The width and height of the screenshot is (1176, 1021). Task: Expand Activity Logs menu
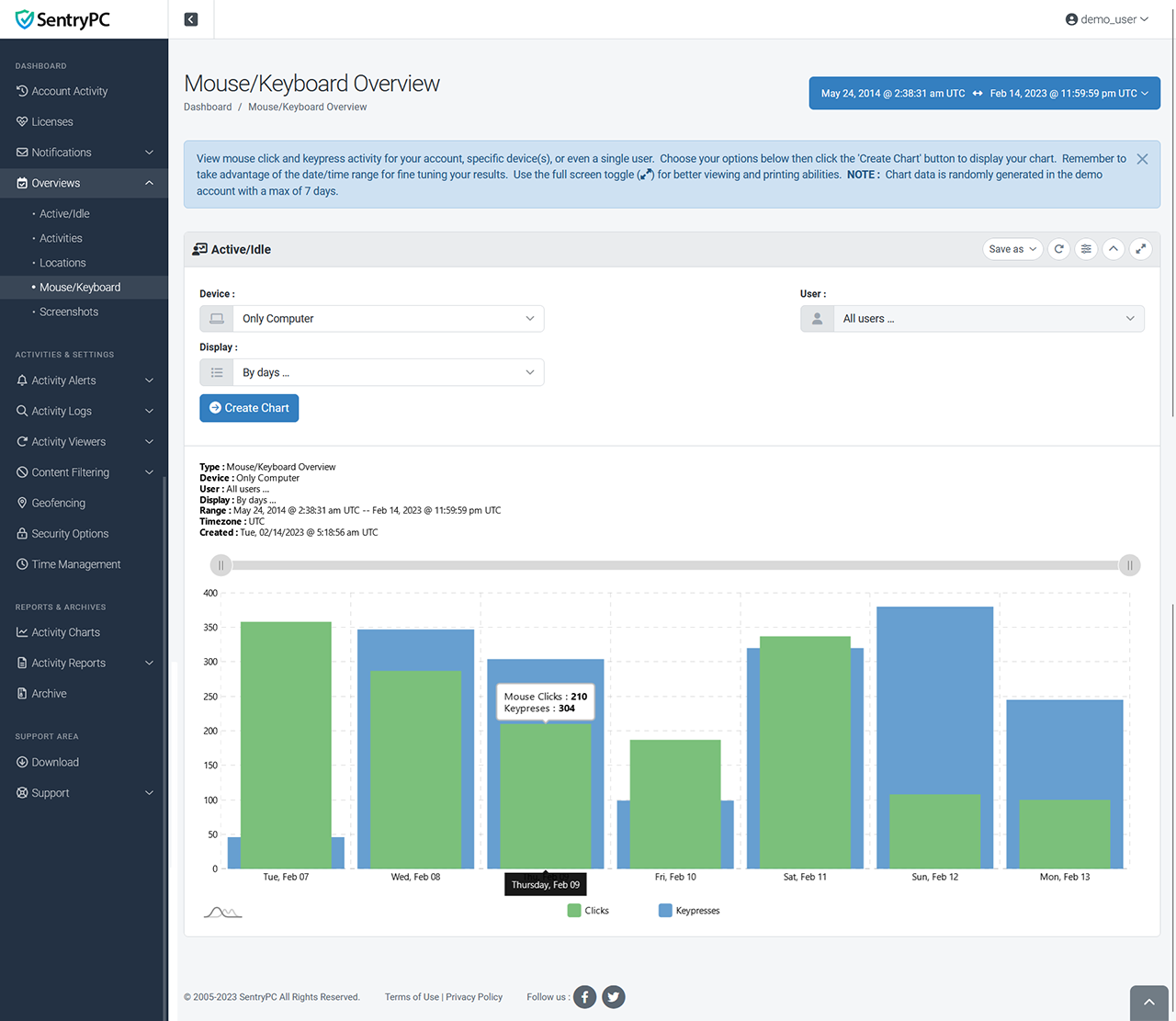[84, 411]
